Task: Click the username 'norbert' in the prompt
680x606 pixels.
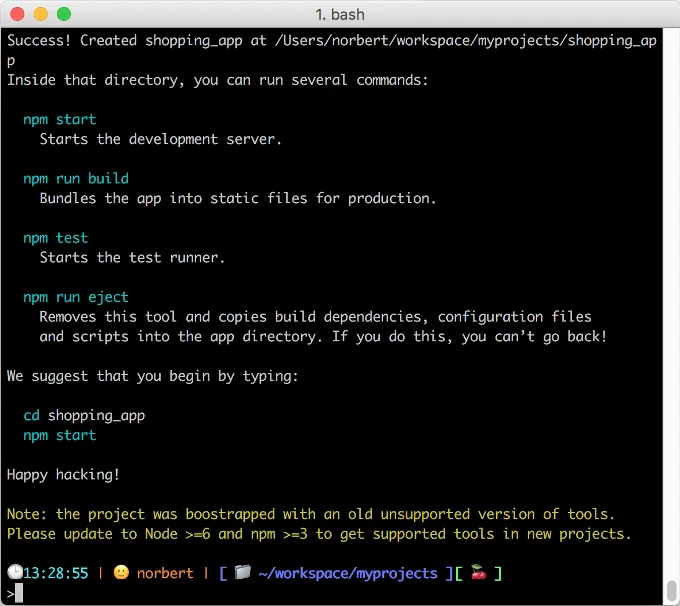Action: click(165, 573)
